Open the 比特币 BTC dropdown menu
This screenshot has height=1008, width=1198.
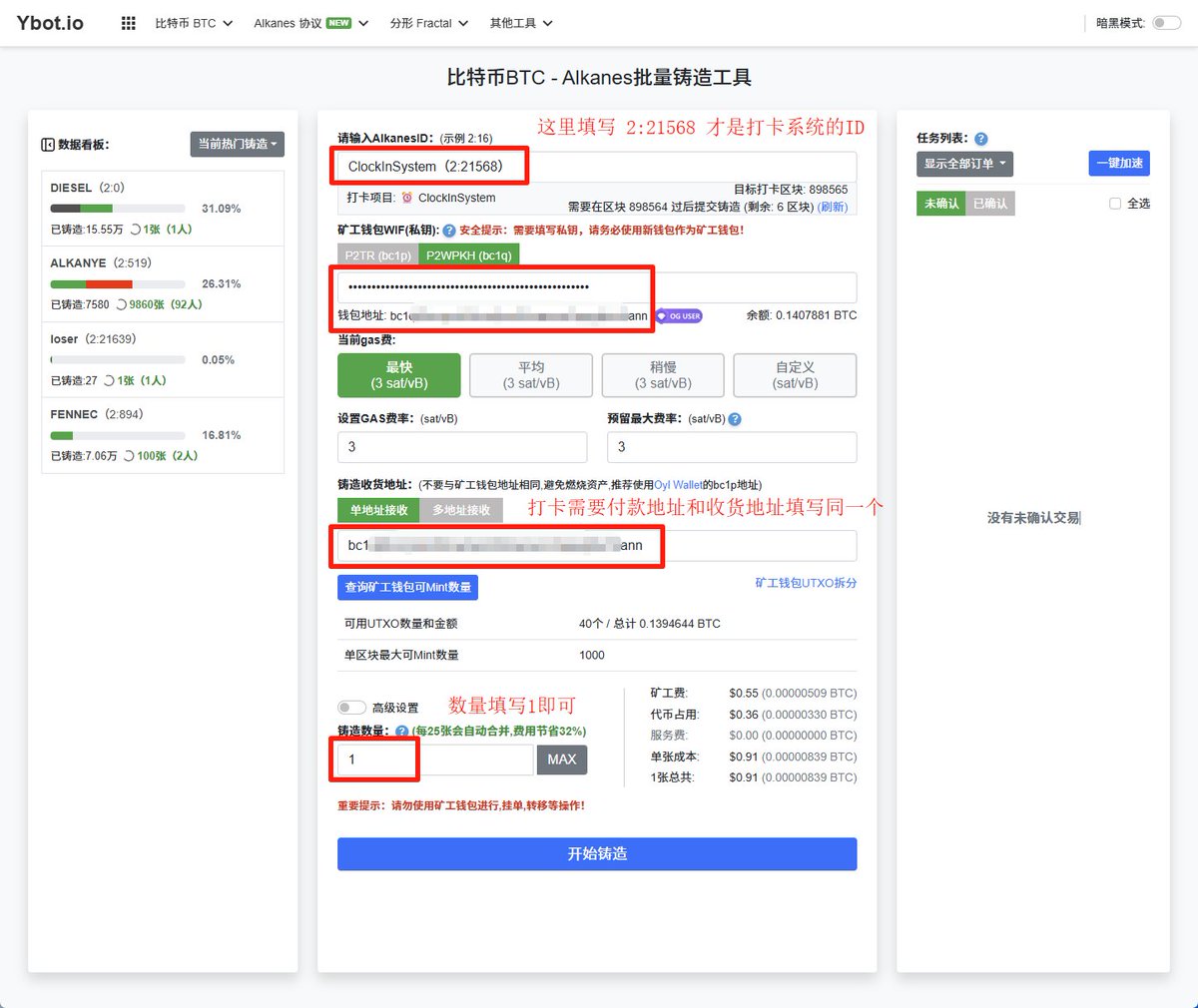click(194, 23)
